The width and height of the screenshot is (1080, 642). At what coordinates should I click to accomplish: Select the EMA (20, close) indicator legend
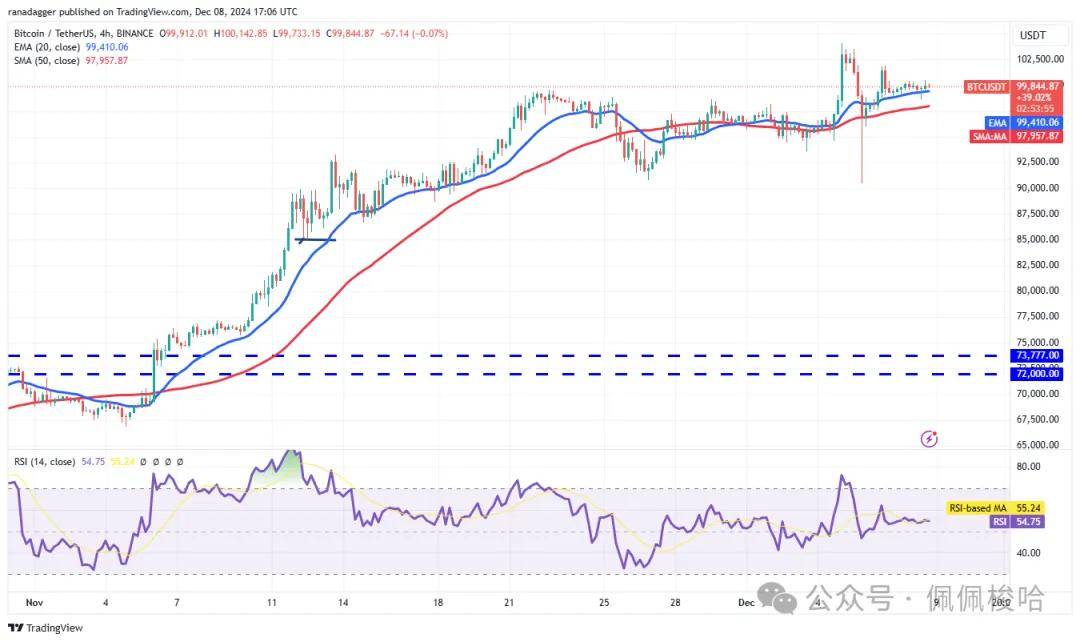point(71,47)
